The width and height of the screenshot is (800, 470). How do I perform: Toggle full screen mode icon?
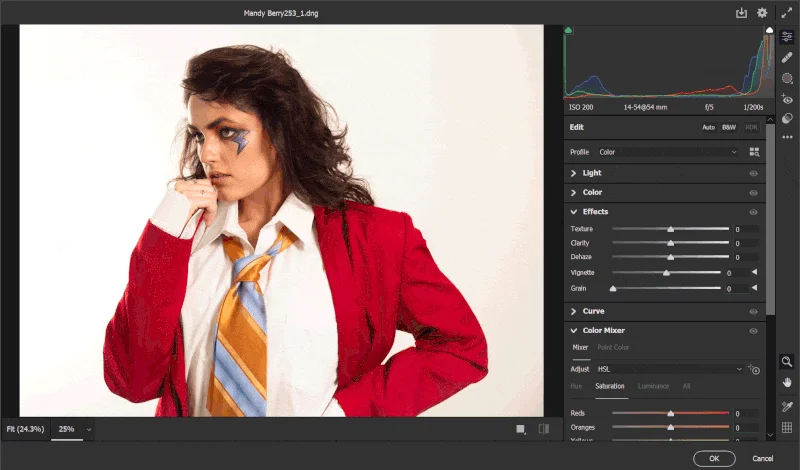coord(787,13)
